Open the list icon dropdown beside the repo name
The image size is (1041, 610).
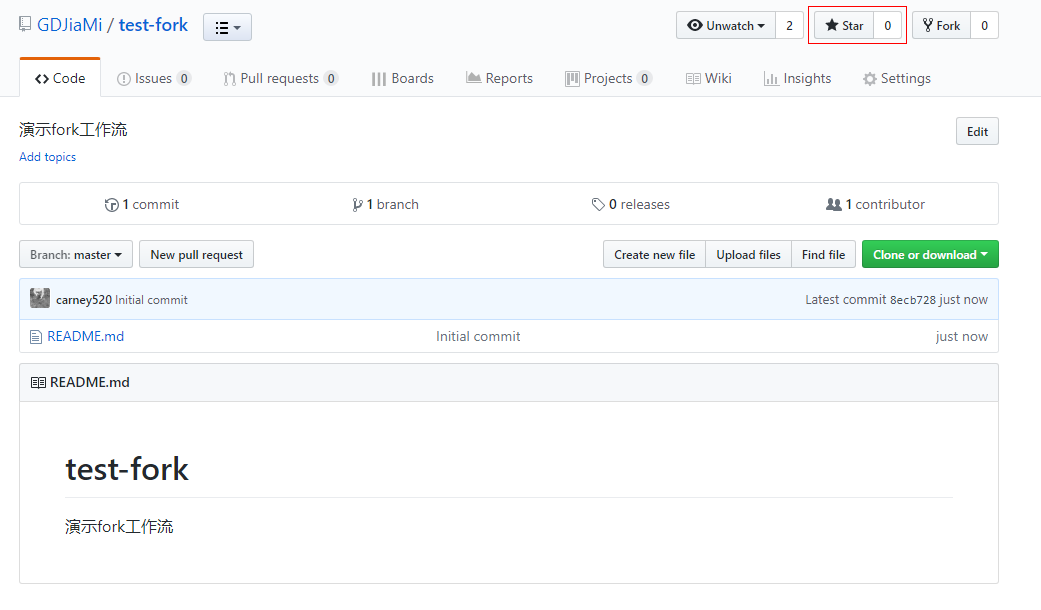tap(227, 28)
